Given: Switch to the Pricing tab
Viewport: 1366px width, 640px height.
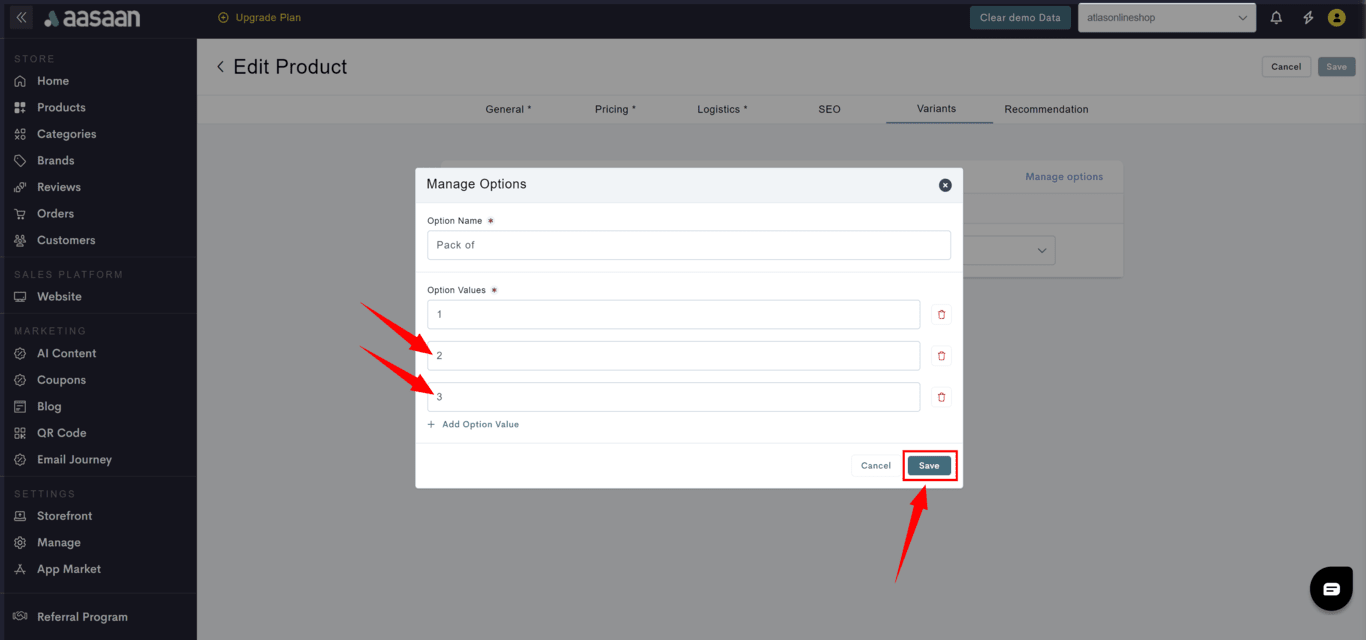Looking at the screenshot, I should coord(615,109).
